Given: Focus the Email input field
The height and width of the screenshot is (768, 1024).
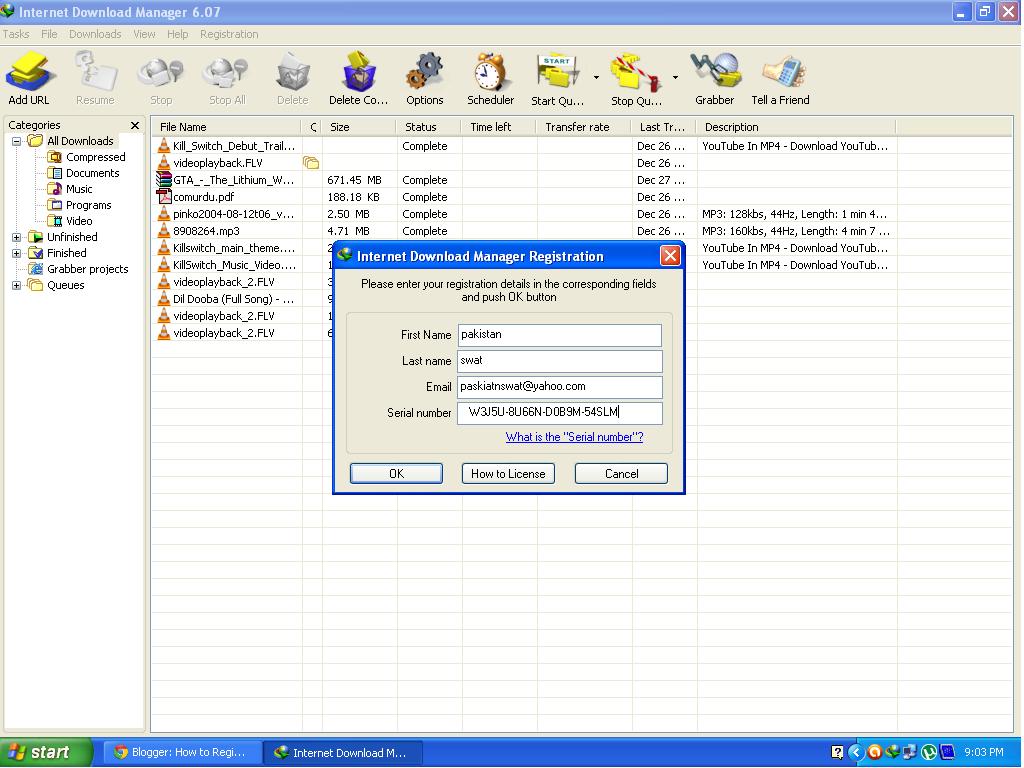Looking at the screenshot, I should [560, 387].
